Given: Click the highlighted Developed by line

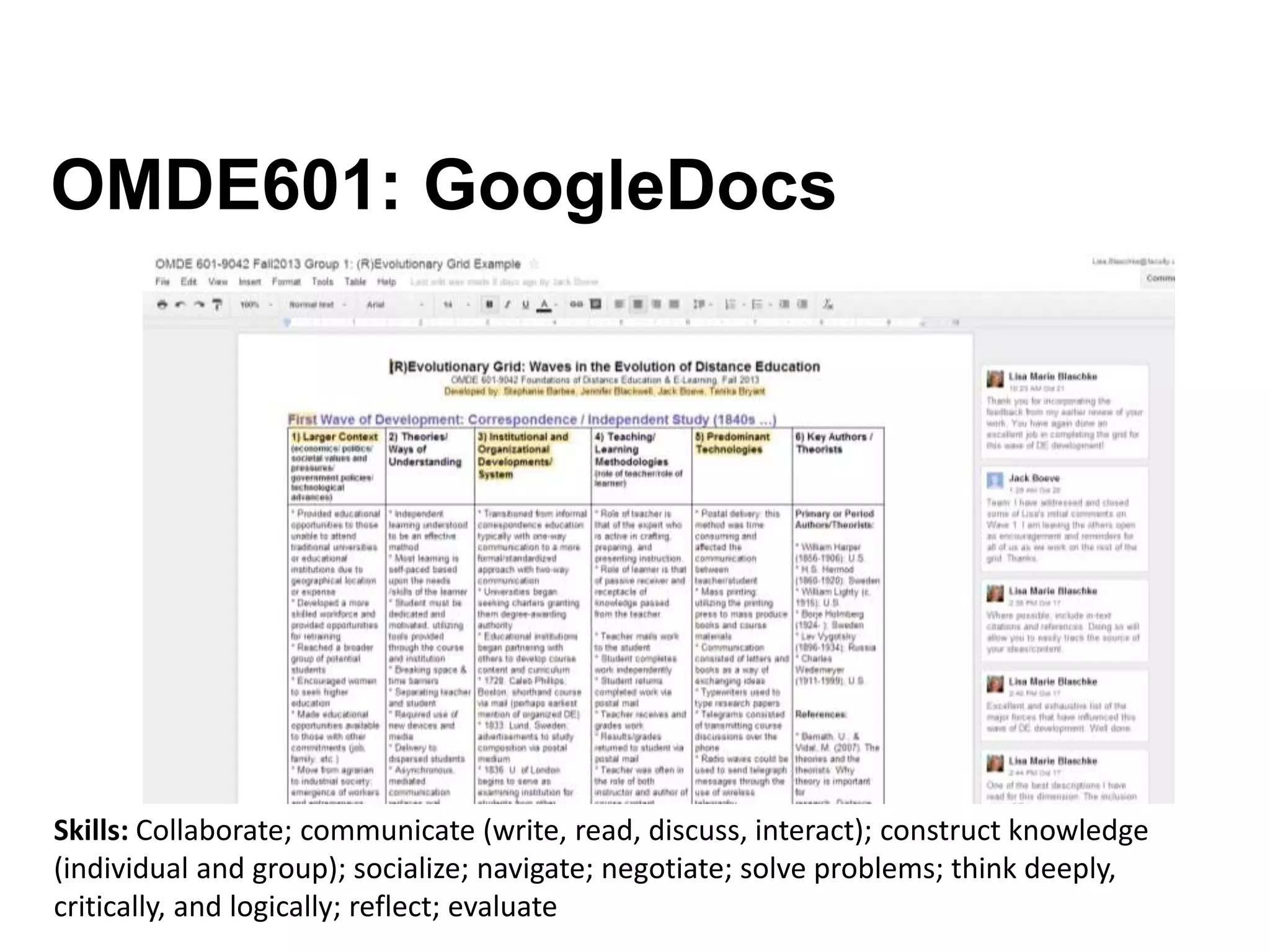Looking at the screenshot, I should (605, 392).
